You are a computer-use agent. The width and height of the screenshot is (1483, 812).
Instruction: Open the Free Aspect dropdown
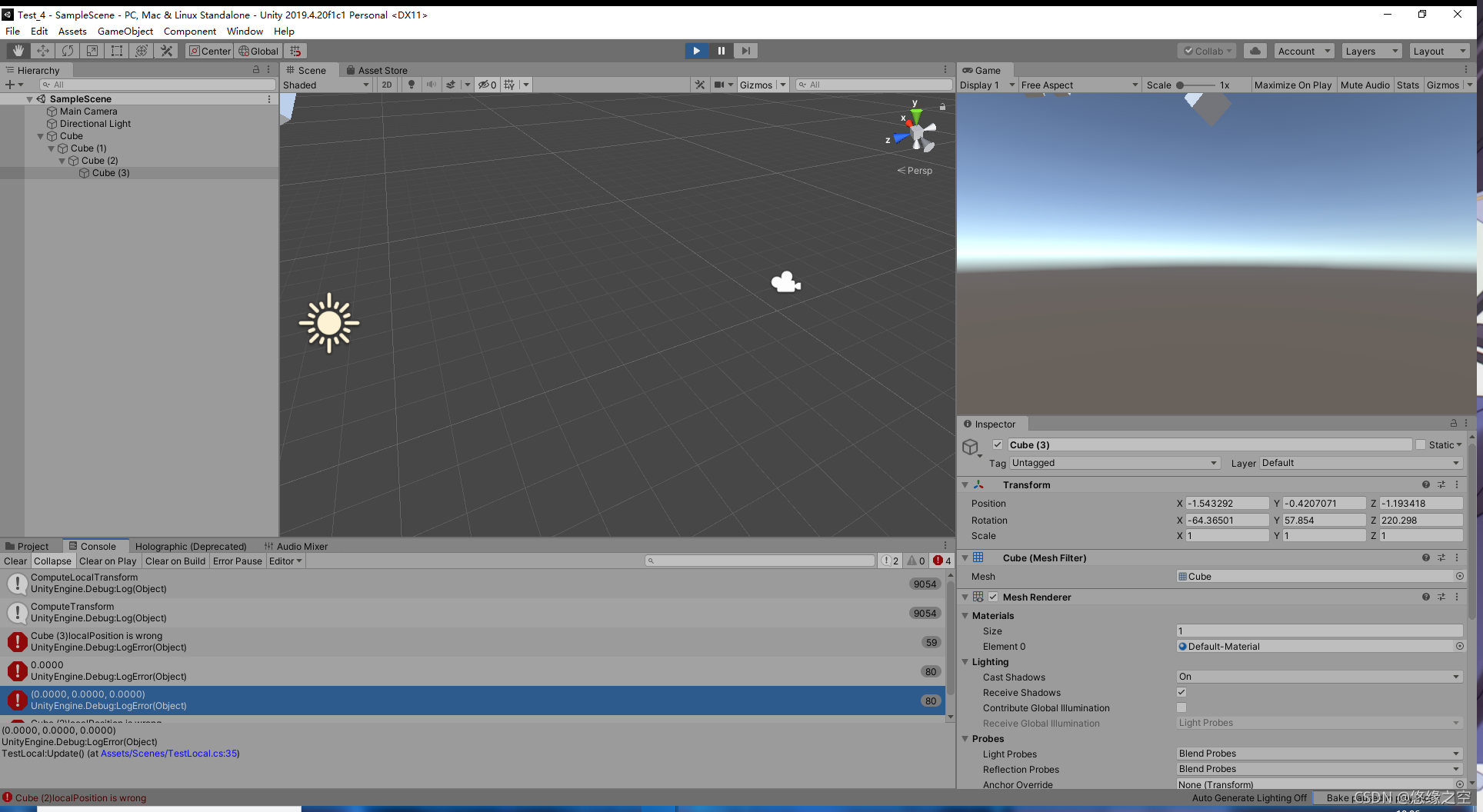pos(1080,85)
